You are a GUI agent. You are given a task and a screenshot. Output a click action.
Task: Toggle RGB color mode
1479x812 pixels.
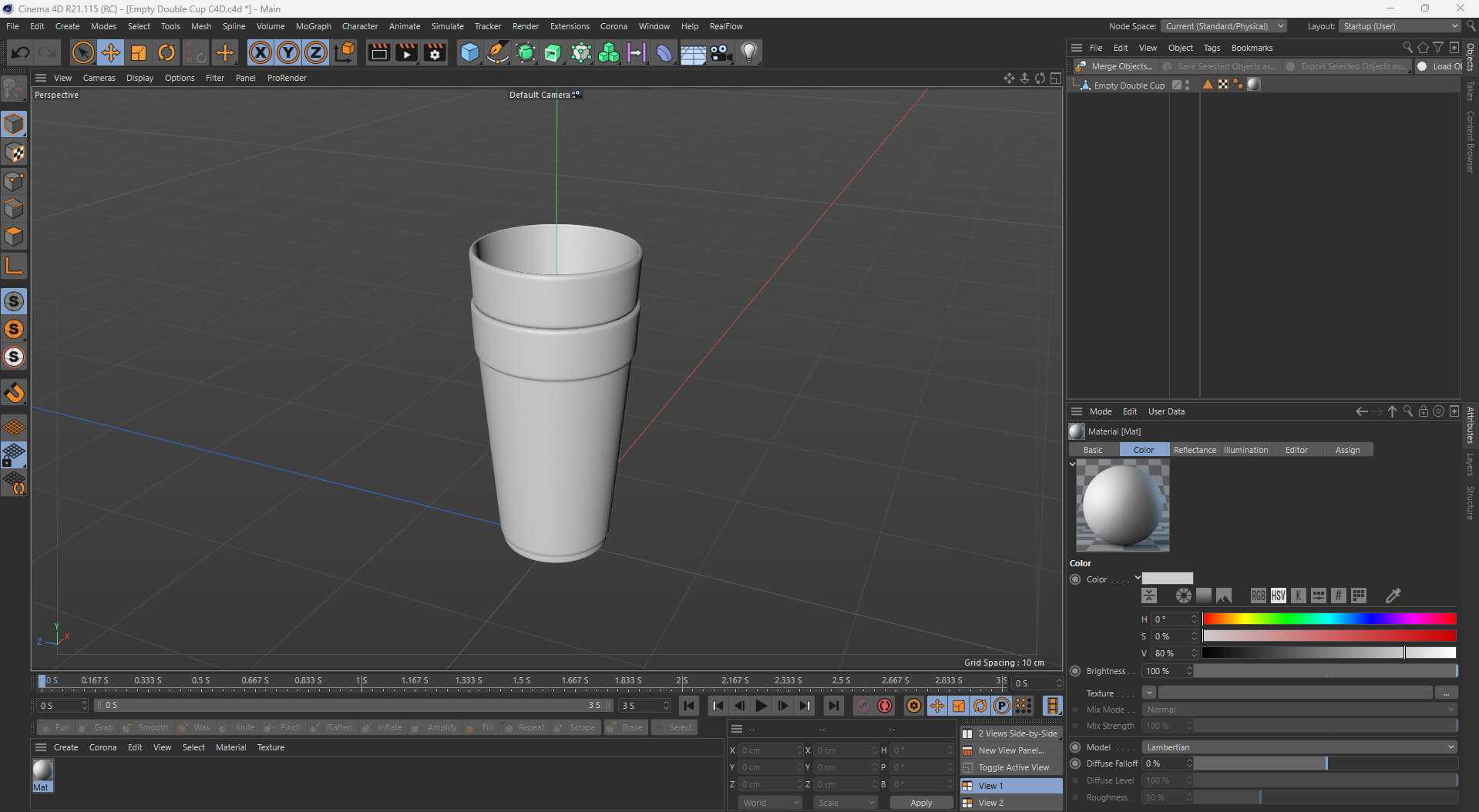[x=1258, y=596]
